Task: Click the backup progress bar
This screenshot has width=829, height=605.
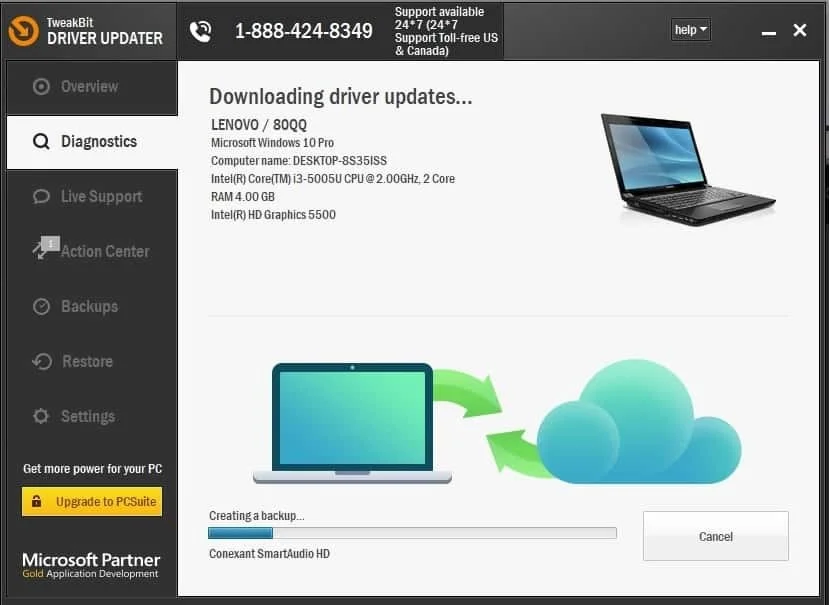Action: click(x=412, y=534)
